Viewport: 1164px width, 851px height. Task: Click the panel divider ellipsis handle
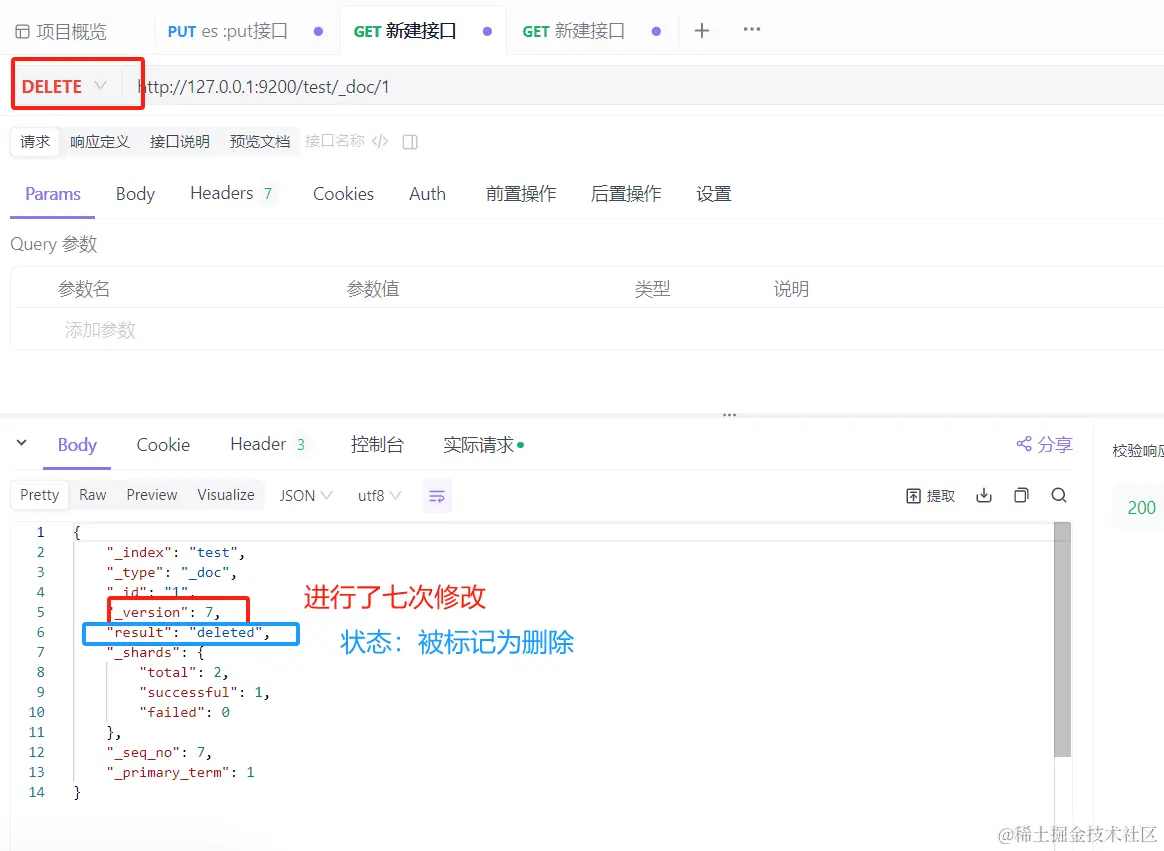pos(730,415)
